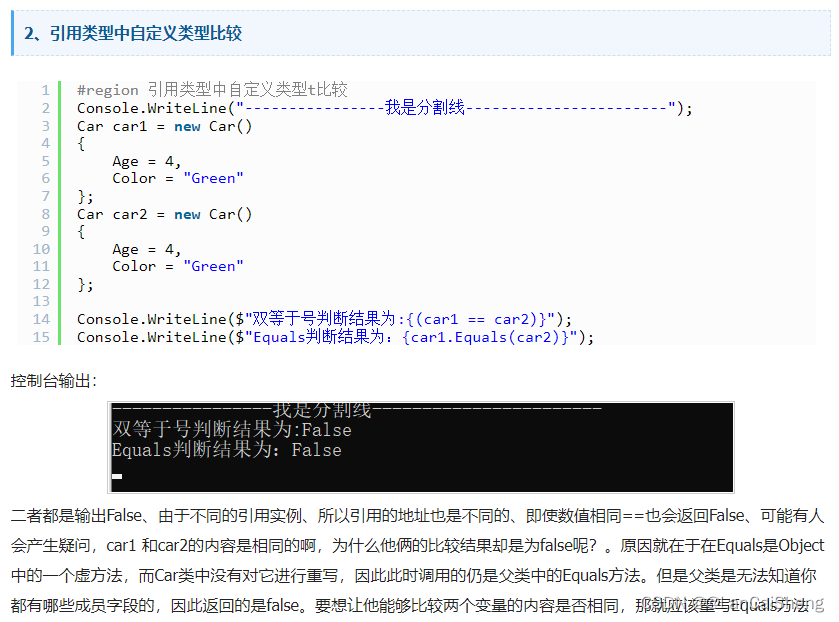Viewport: 839px width, 622px height.
Task: Click the new keyword on line 3
Action: click(187, 125)
